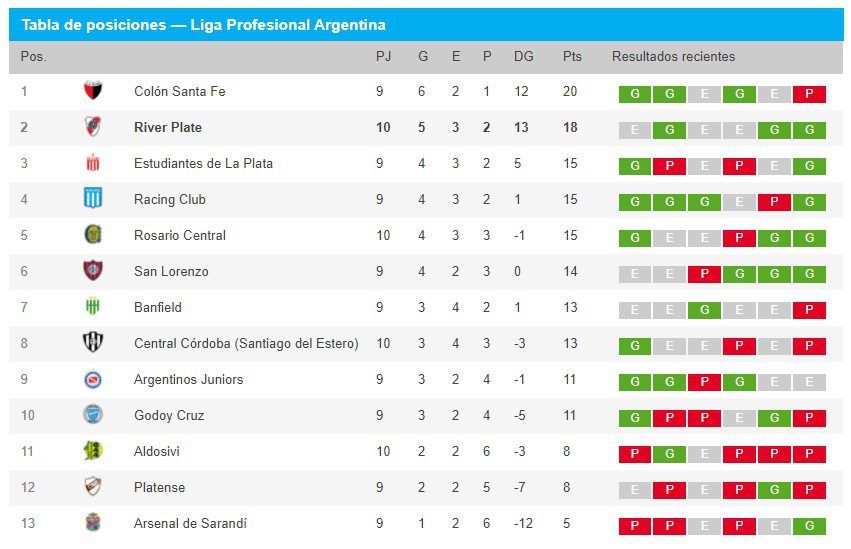Click the Platense club crest

click(x=93, y=487)
